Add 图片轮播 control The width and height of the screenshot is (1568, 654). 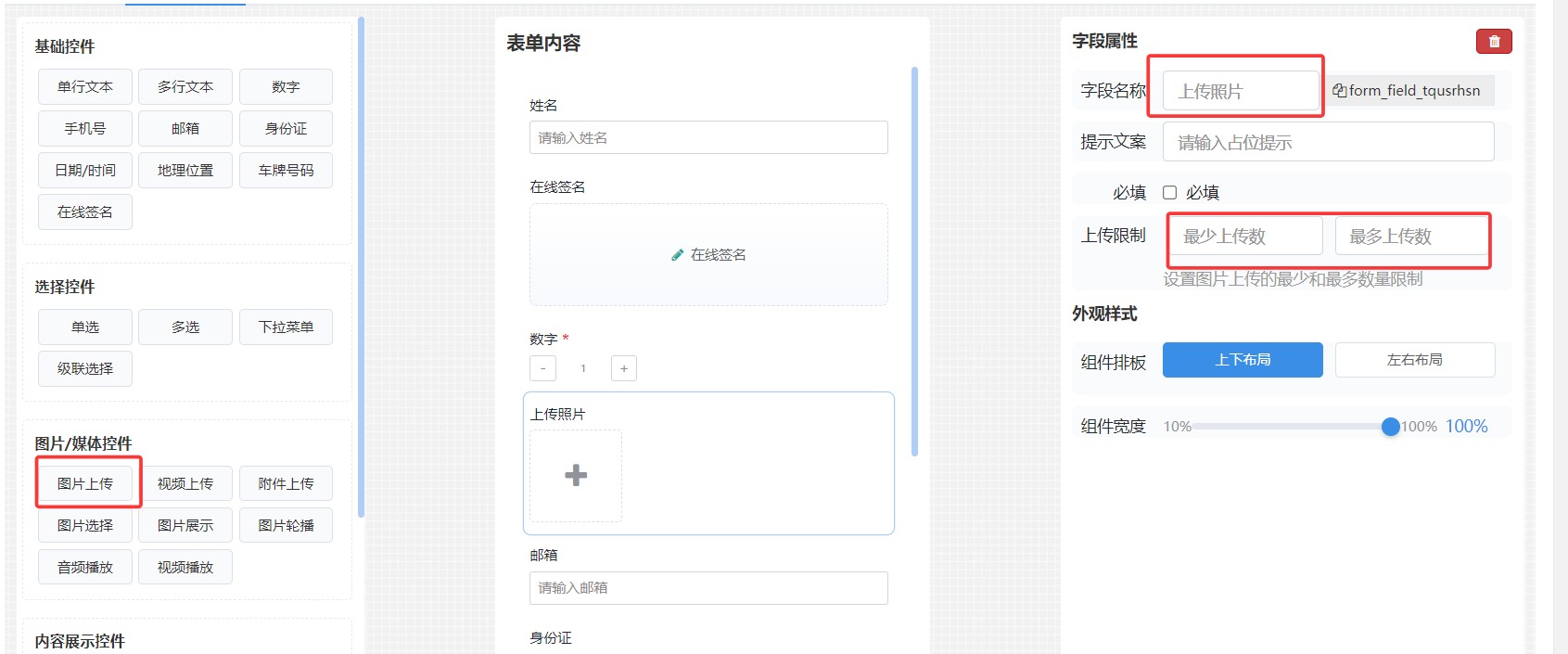286,525
